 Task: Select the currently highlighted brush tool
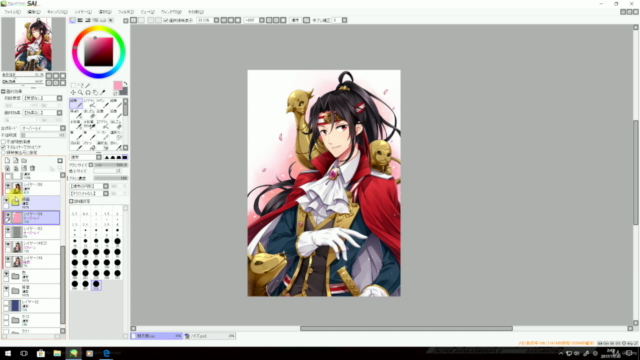coord(76,103)
